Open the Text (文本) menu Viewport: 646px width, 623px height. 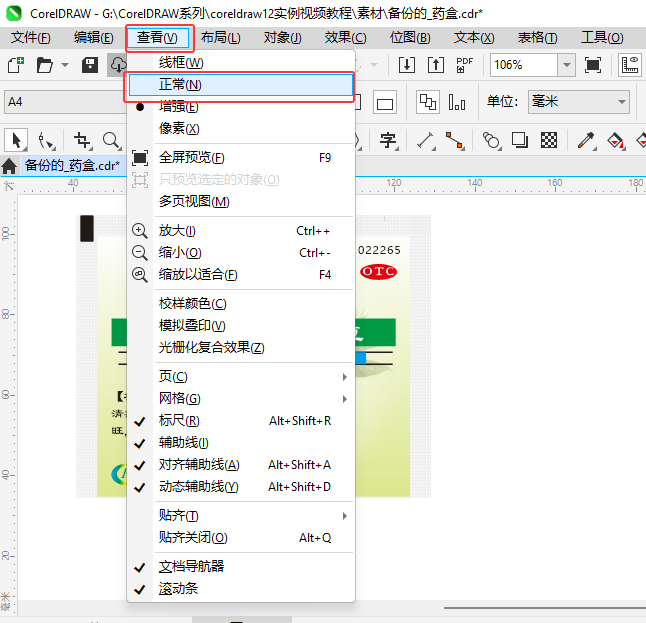474,38
